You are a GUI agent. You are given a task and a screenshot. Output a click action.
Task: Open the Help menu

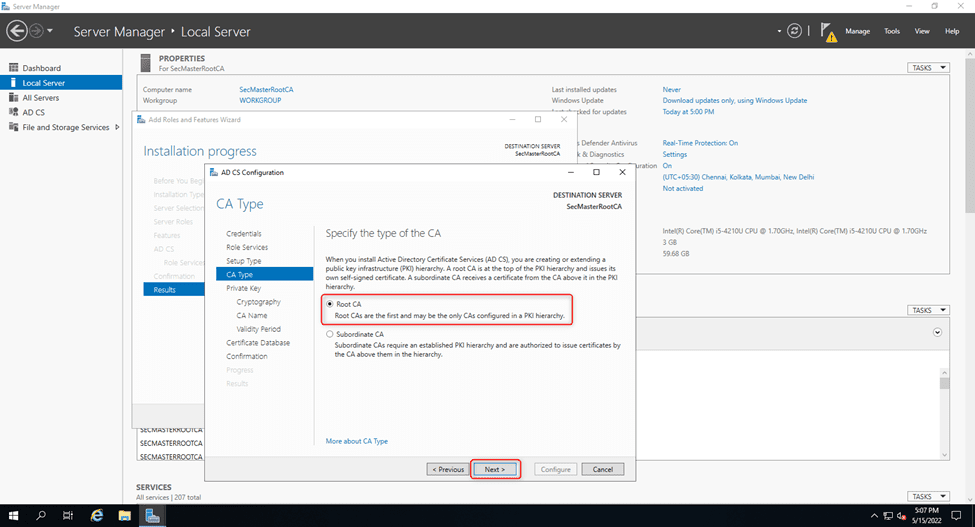click(x=952, y=31)
